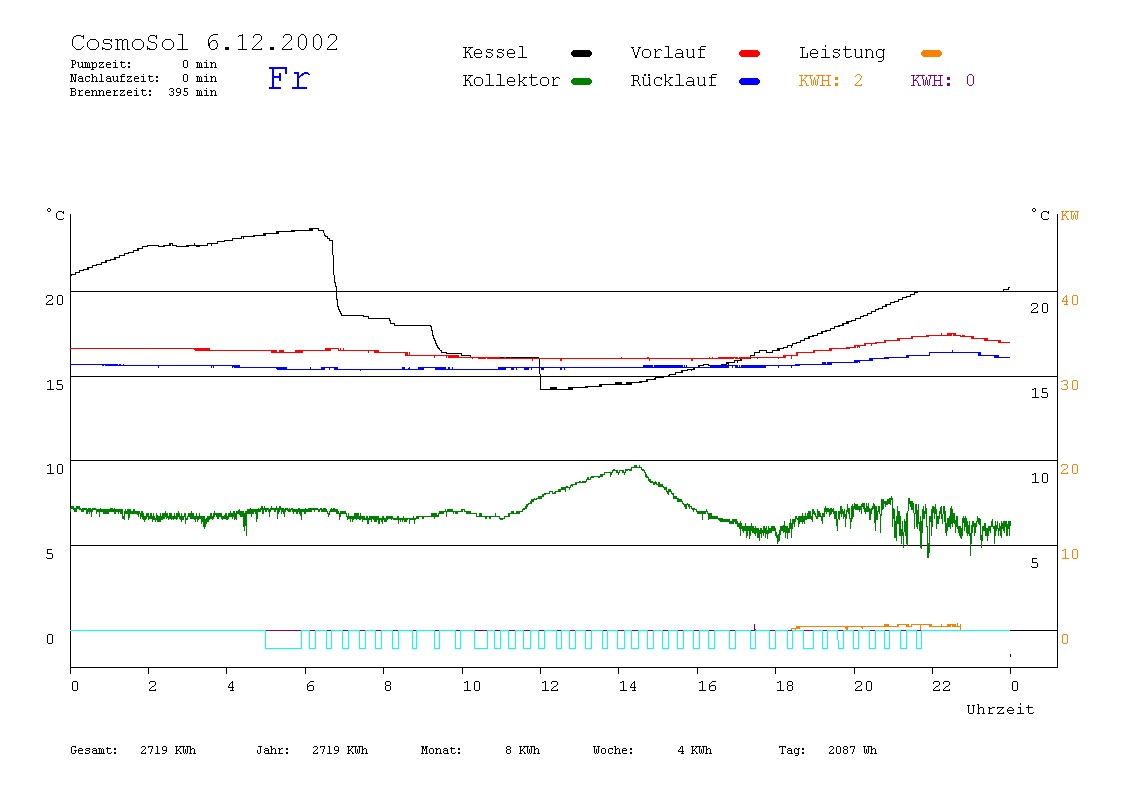Click the 'Leistung' legend label
This screenshot has height=812, width=1148.
[842, 53]
